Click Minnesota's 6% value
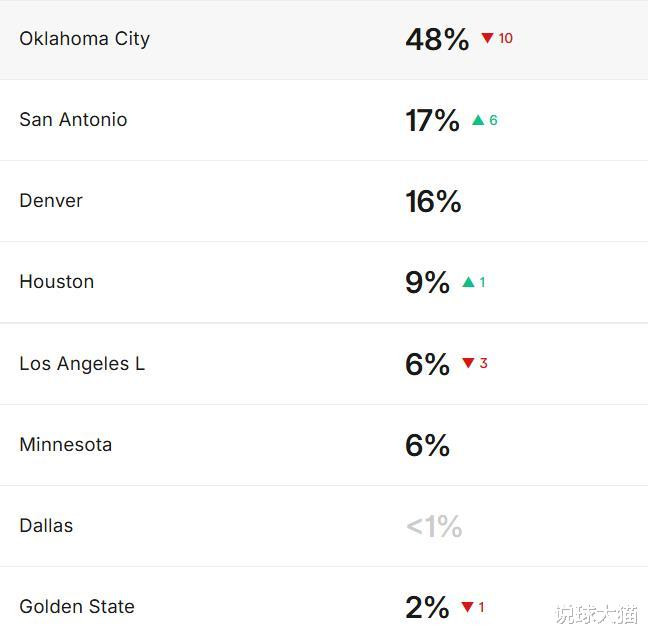Image resolution: width=648 pixels, height=639 pixels. click(427, 445)
